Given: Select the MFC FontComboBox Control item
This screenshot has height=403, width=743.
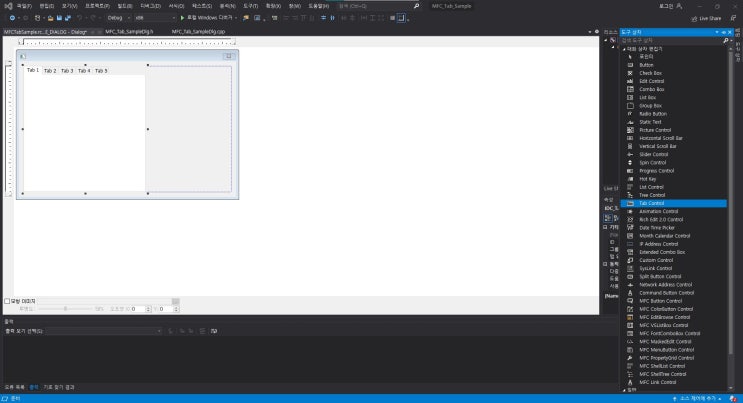Looking at the screenshot, I should pos(674,333).
